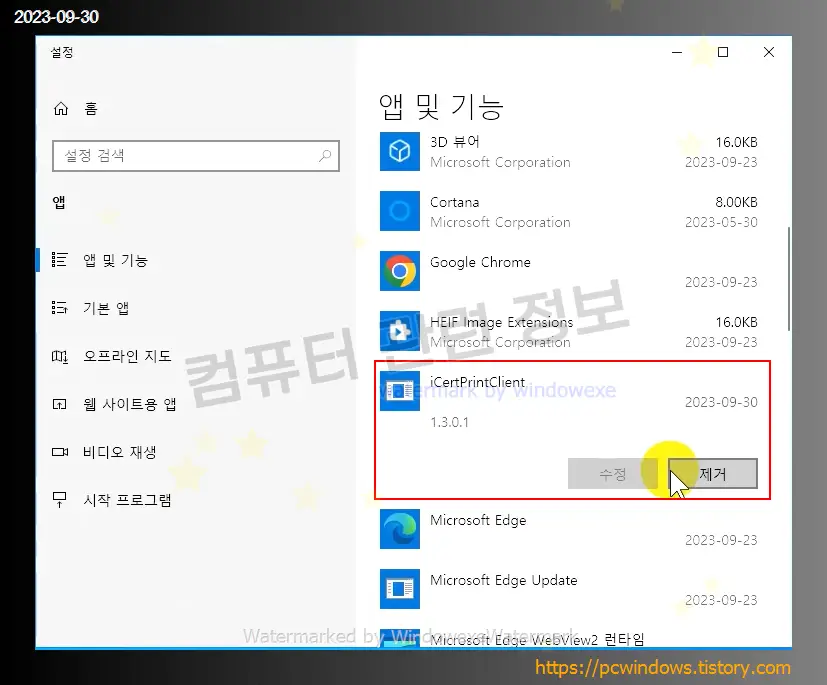Select the Google Chrome entry name
This screenshot has height=685, width=827.
480,262
